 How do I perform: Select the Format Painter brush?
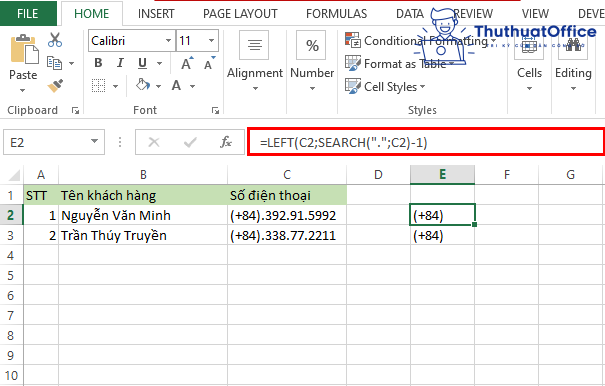click(55, 86)
